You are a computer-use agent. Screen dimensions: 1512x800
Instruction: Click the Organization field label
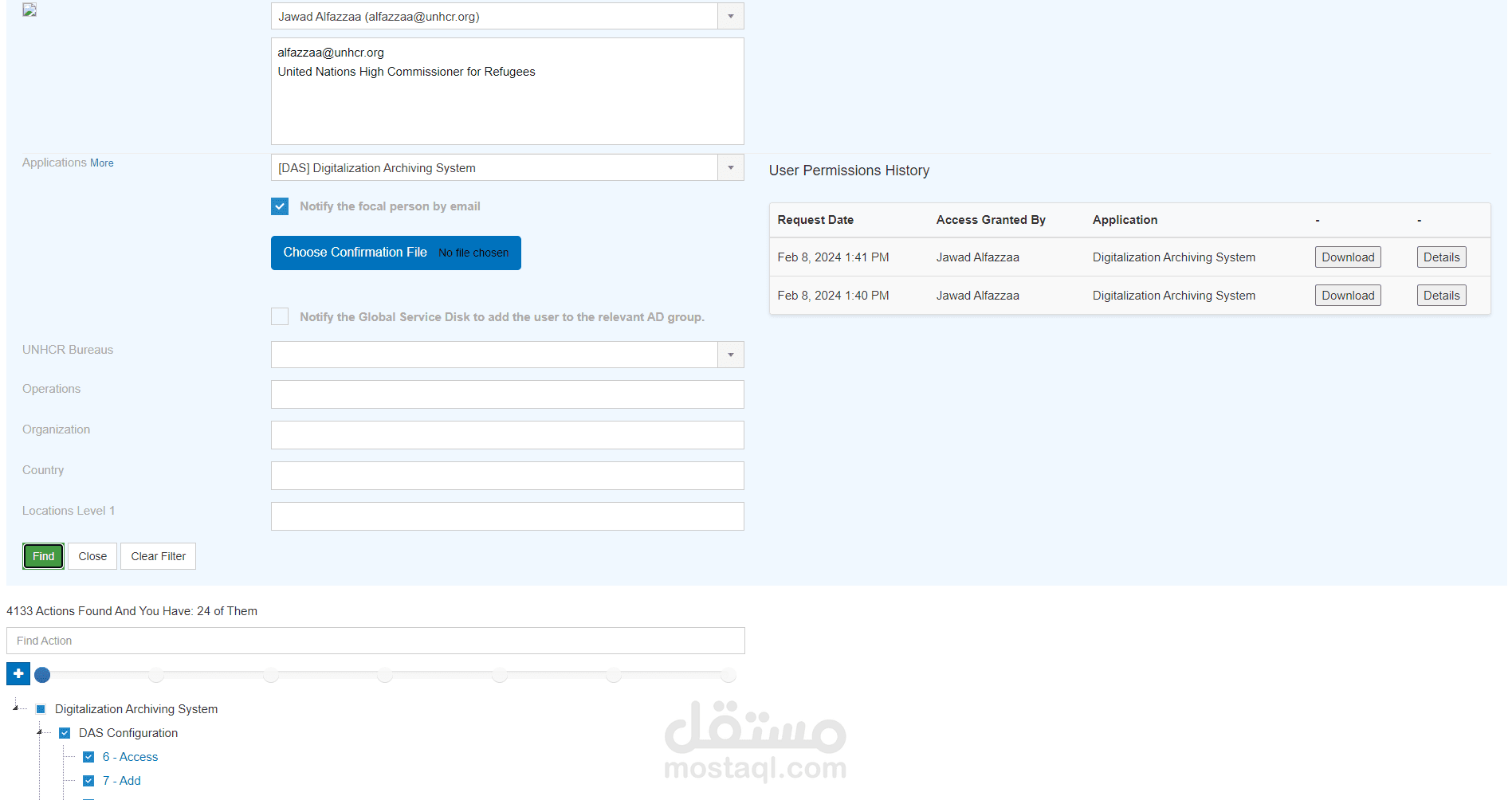[56, 429]
